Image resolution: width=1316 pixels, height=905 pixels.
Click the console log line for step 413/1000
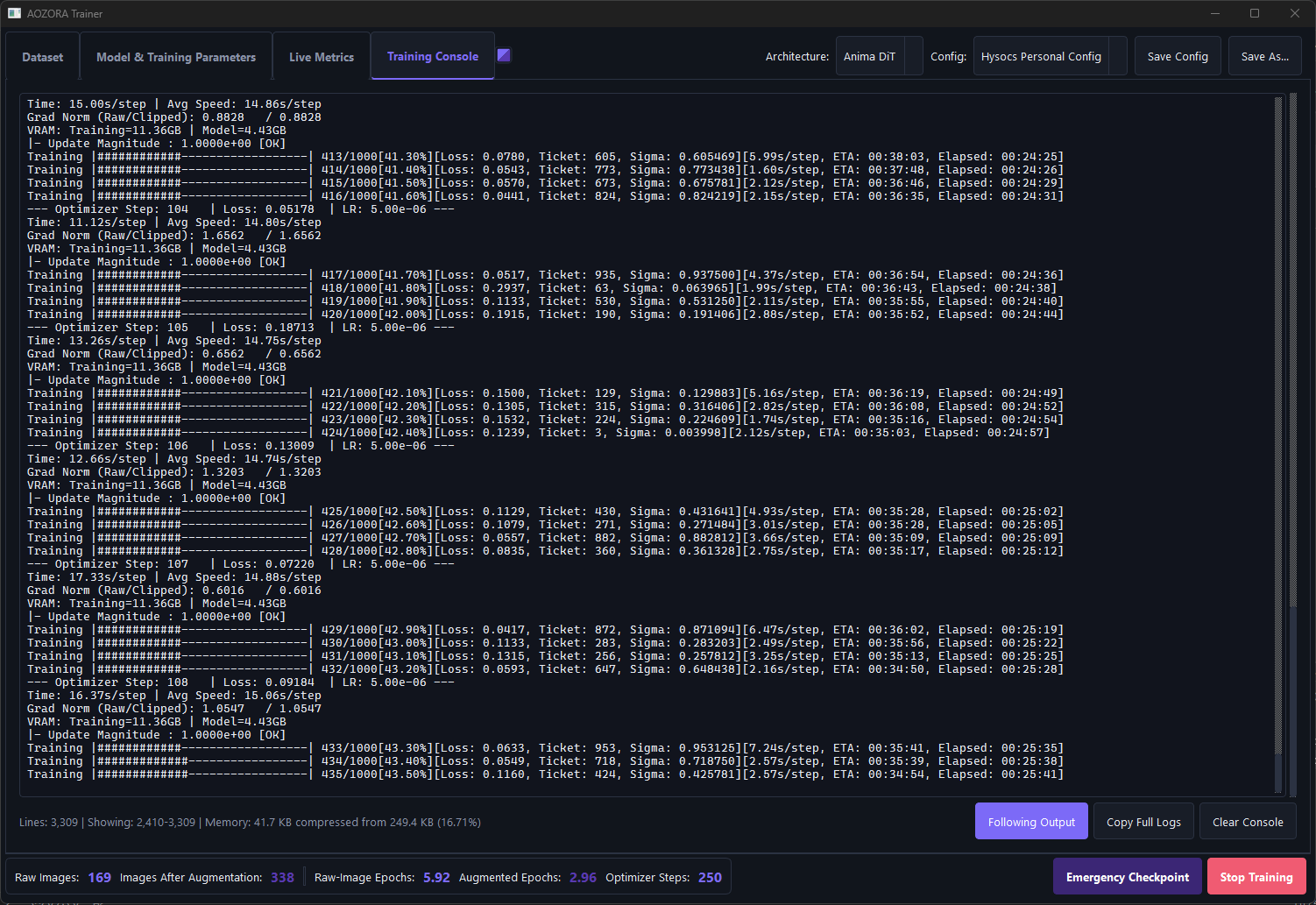545,157
